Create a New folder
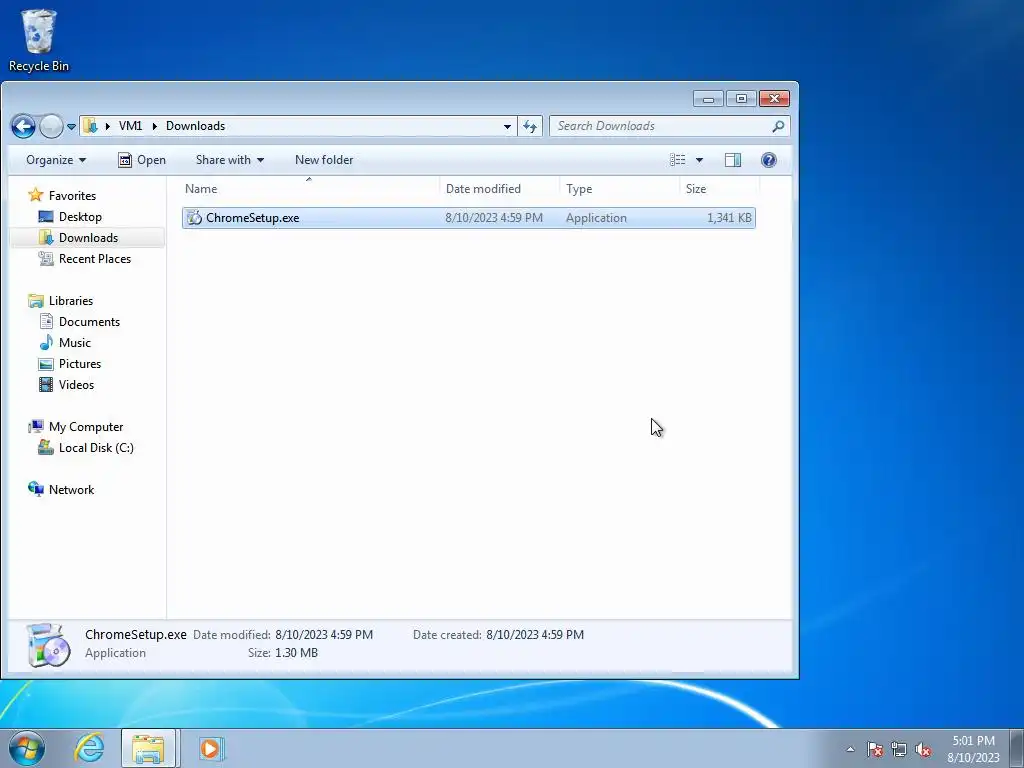1024x768 pixels. 324,160
